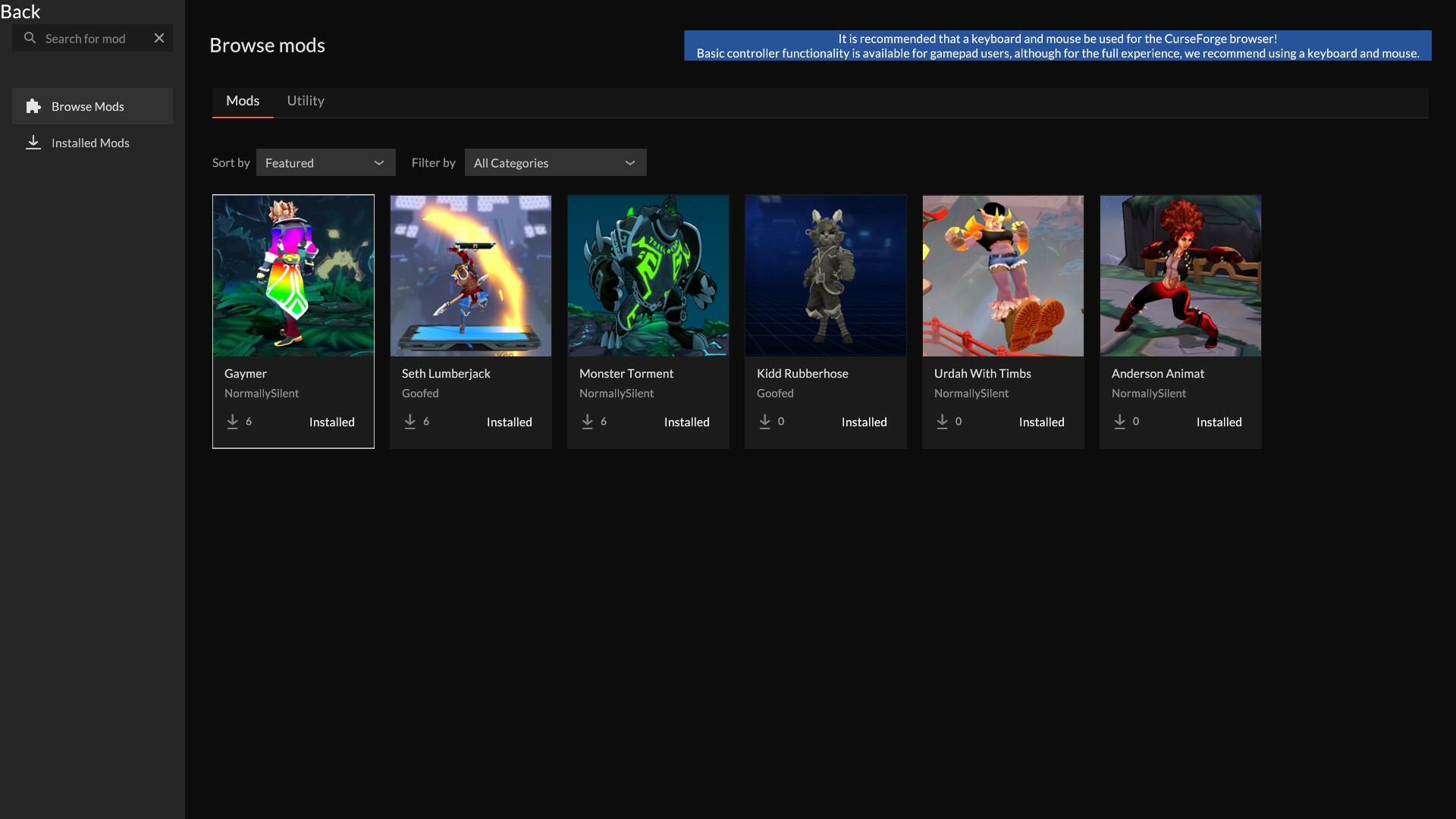This screenshot has width=1456, height=819.
Task: Click author NormallySilent under Urdah With Timbs
Action: [x=971, y=394]
